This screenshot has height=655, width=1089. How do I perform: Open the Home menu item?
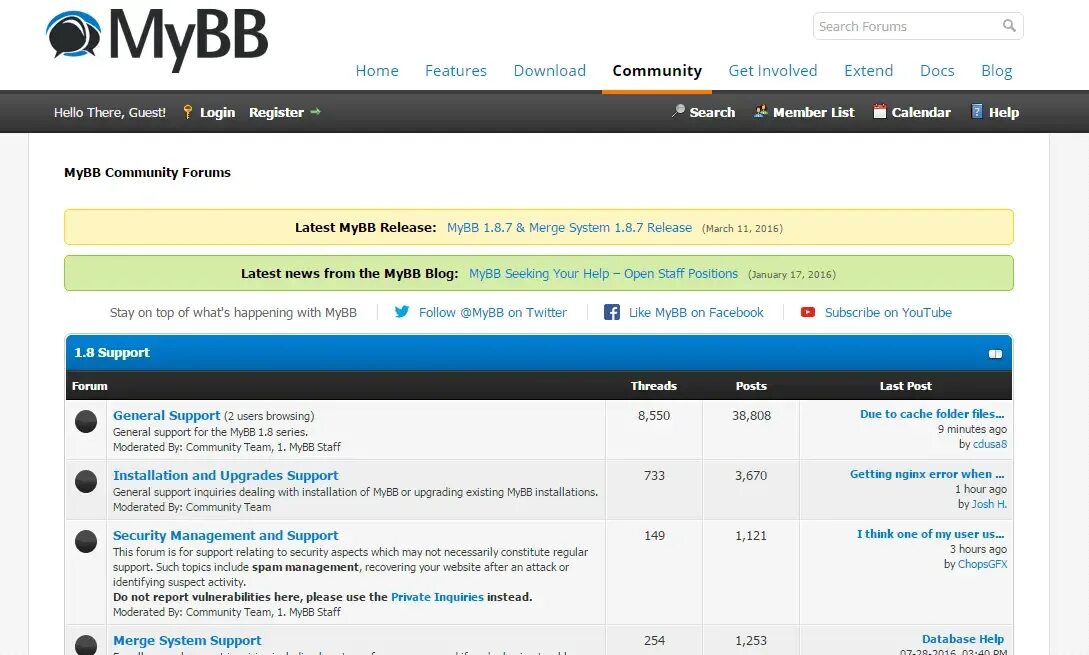pos(377,70)
